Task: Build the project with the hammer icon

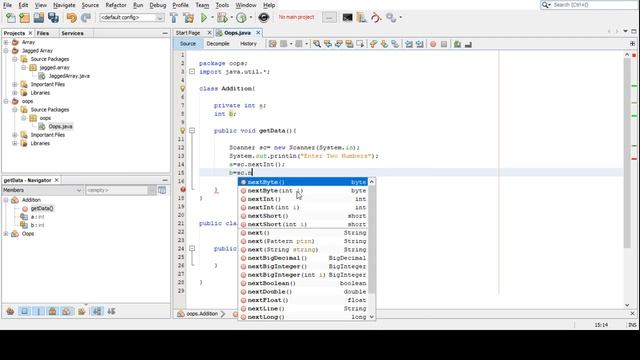Action: pos(174,18)
